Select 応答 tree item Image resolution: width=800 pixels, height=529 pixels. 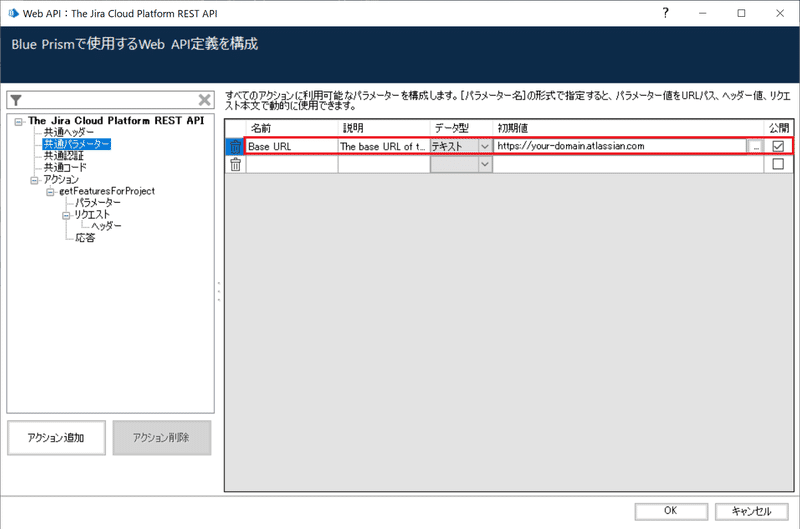(85, 238)
